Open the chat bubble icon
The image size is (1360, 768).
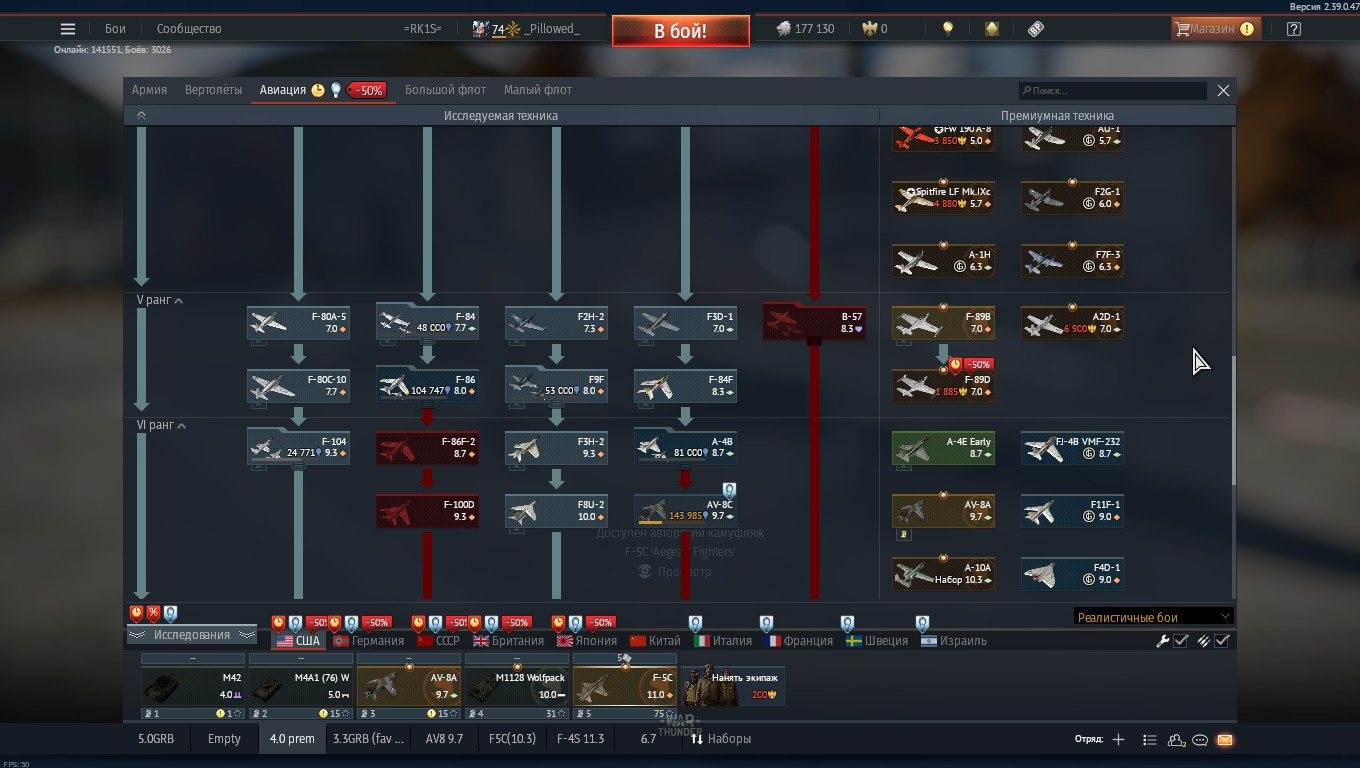1200,740
